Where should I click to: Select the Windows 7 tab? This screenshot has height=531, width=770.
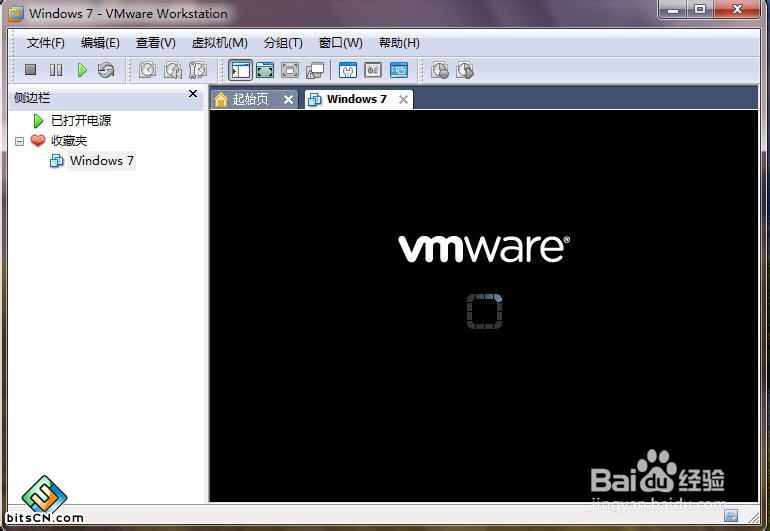coord(357,99)
